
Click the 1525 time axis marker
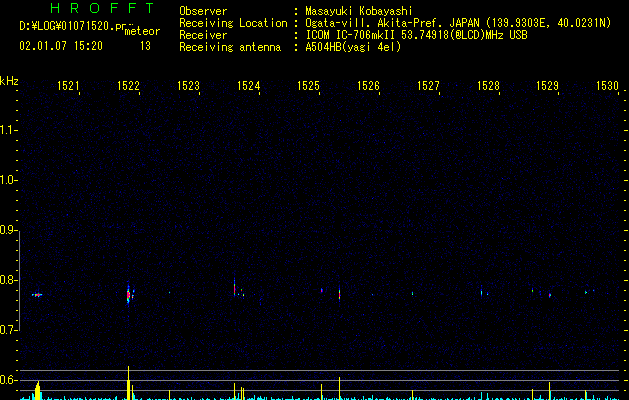[308, 86]
